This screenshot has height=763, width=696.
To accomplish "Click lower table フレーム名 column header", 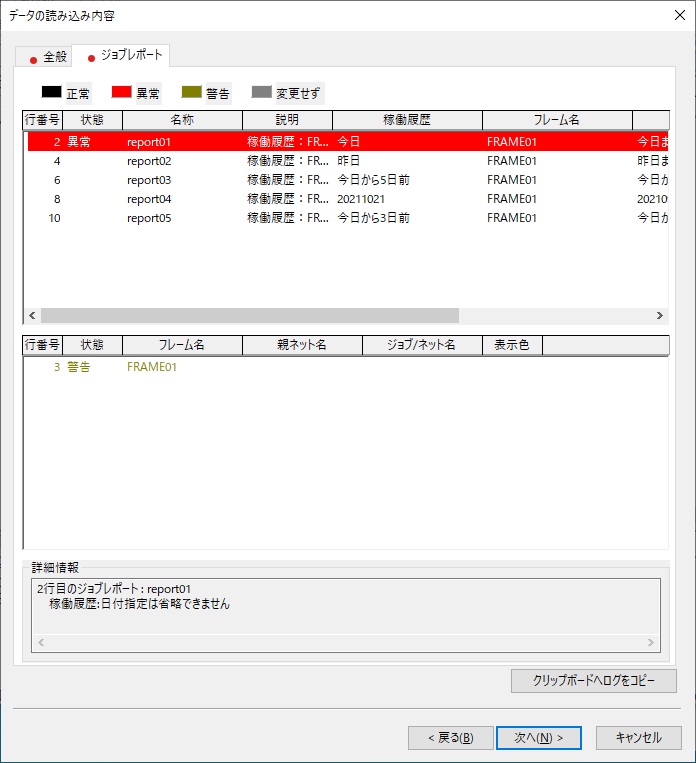I will [183, 345].
